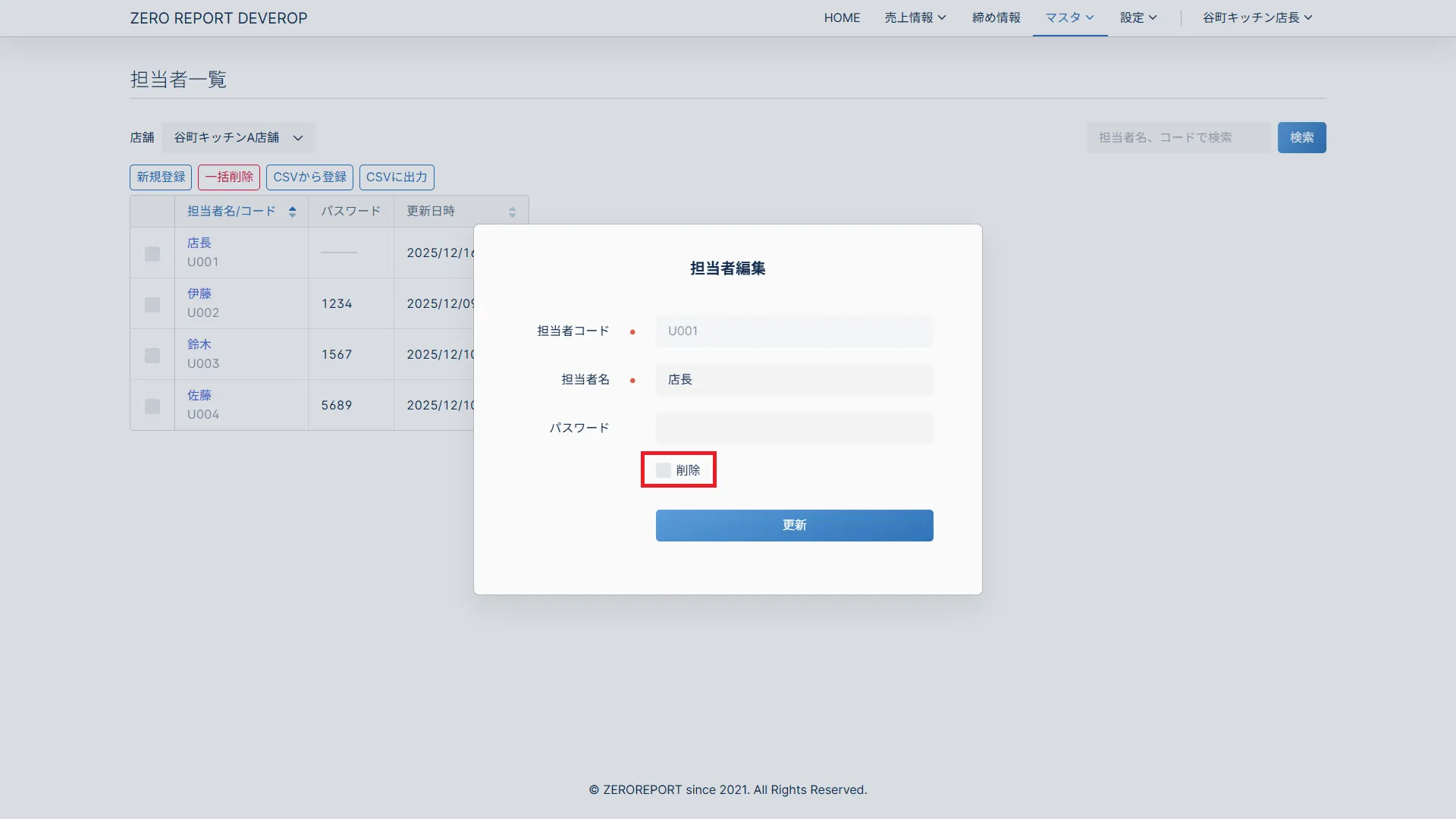Open the 伊藤 staff link

[199, 293]
